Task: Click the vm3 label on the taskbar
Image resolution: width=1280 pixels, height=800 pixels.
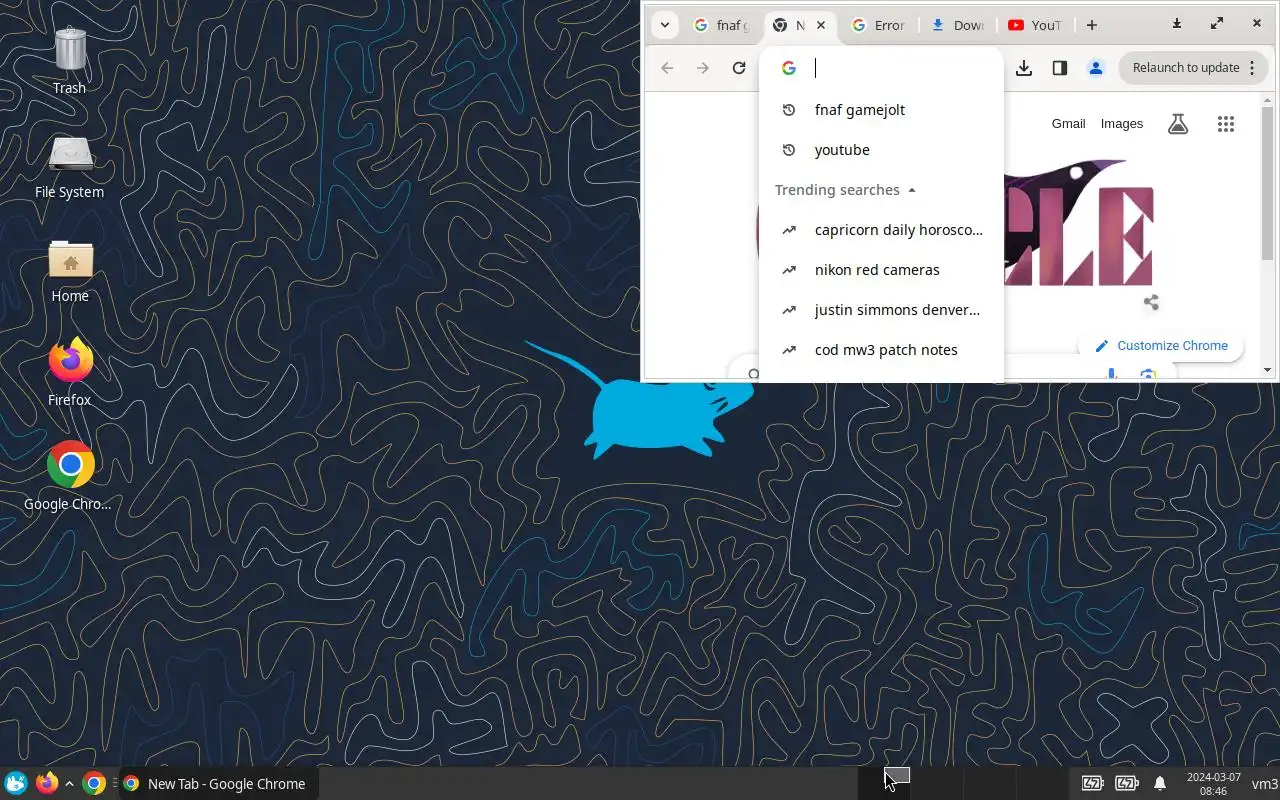Action: coord(1265,783)
